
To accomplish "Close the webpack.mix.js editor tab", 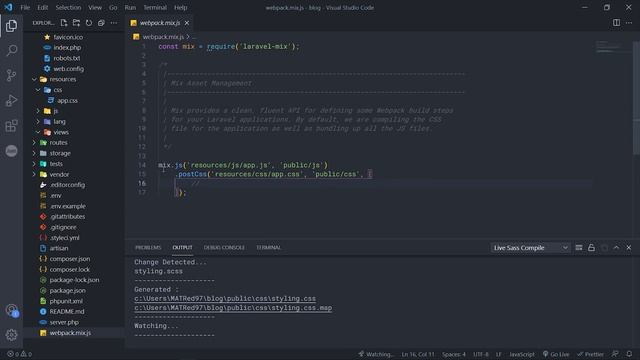I will (187, 23).
